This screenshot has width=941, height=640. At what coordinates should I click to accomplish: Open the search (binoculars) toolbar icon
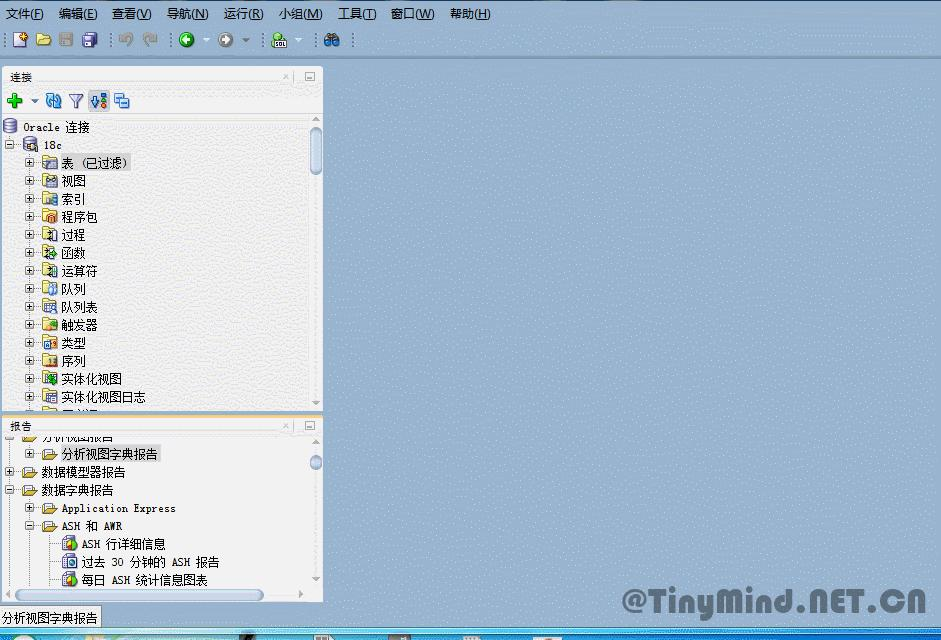click(x=331, y=40)
